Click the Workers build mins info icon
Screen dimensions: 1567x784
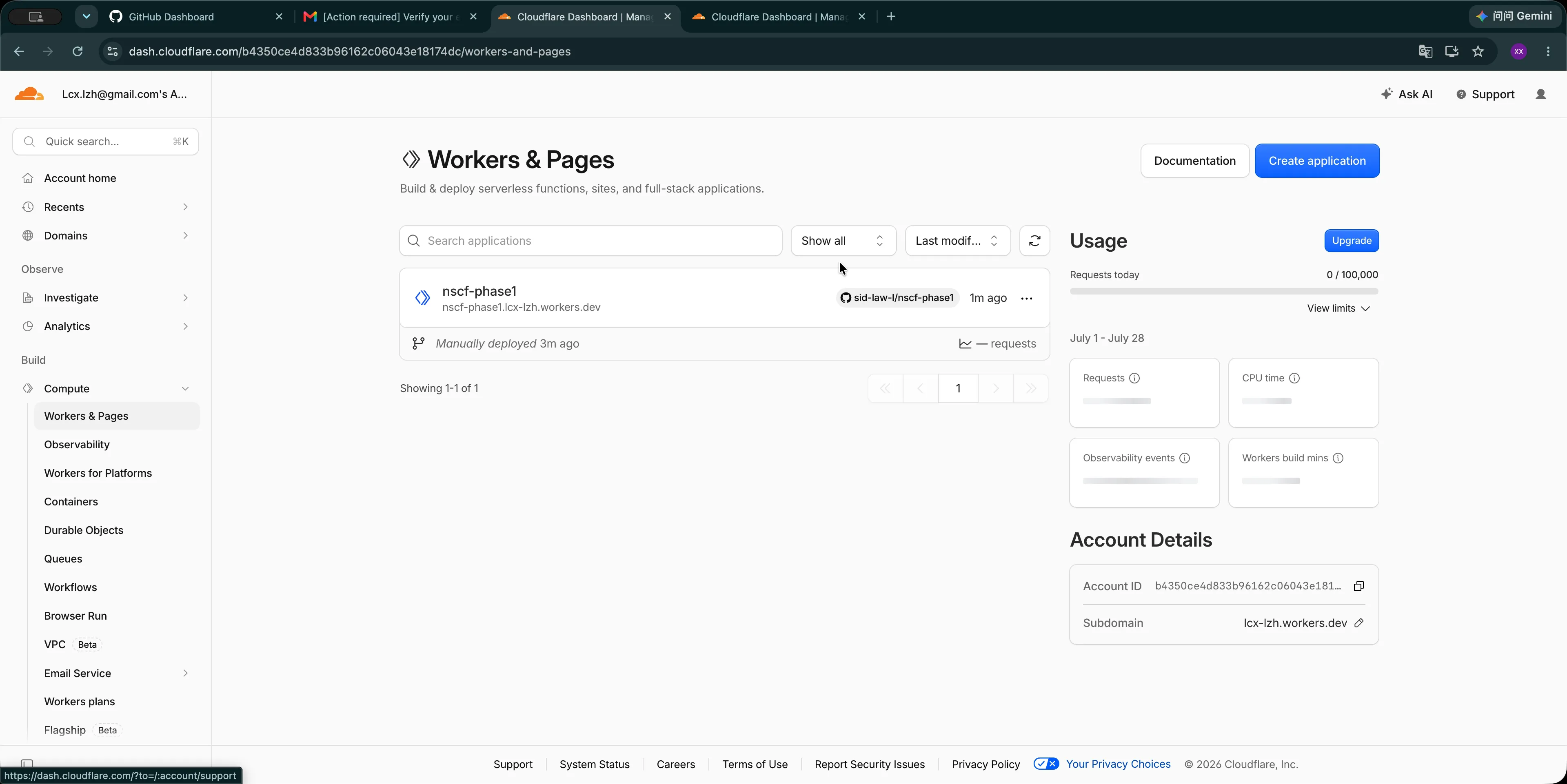click(x=1338, y=458)
